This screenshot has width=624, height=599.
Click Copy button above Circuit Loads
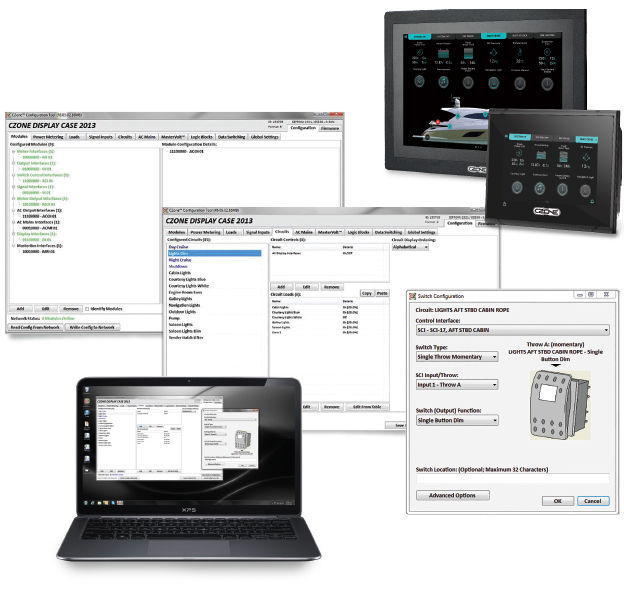click(x=367, y=293)
